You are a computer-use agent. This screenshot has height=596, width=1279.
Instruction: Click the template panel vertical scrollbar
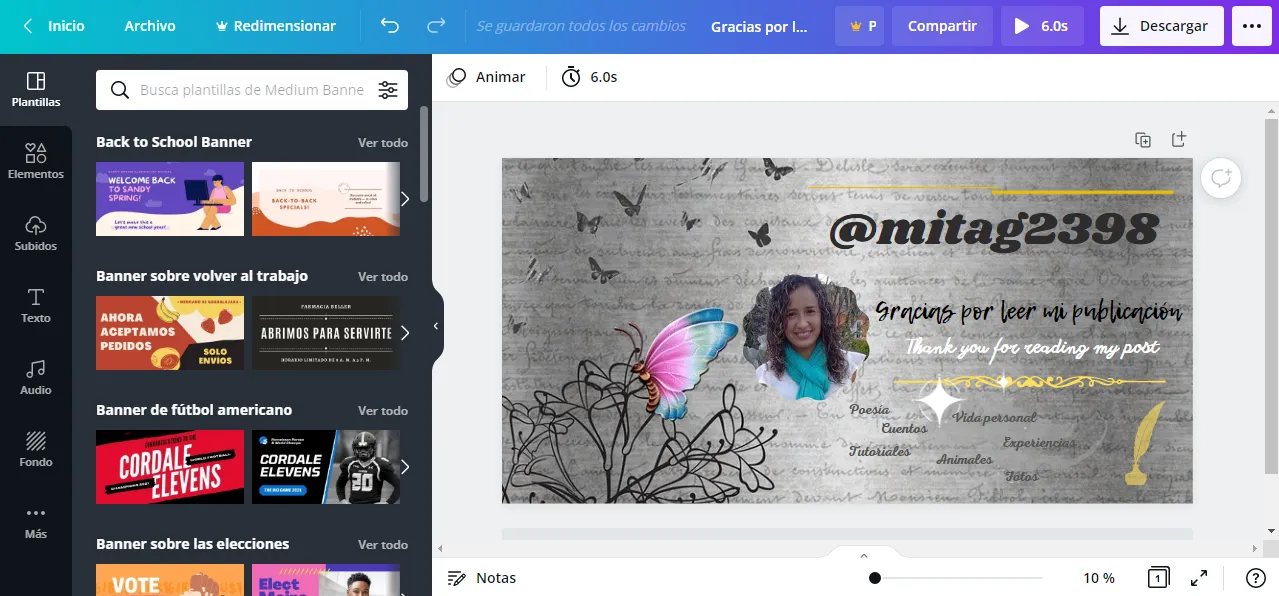(424, 153)
